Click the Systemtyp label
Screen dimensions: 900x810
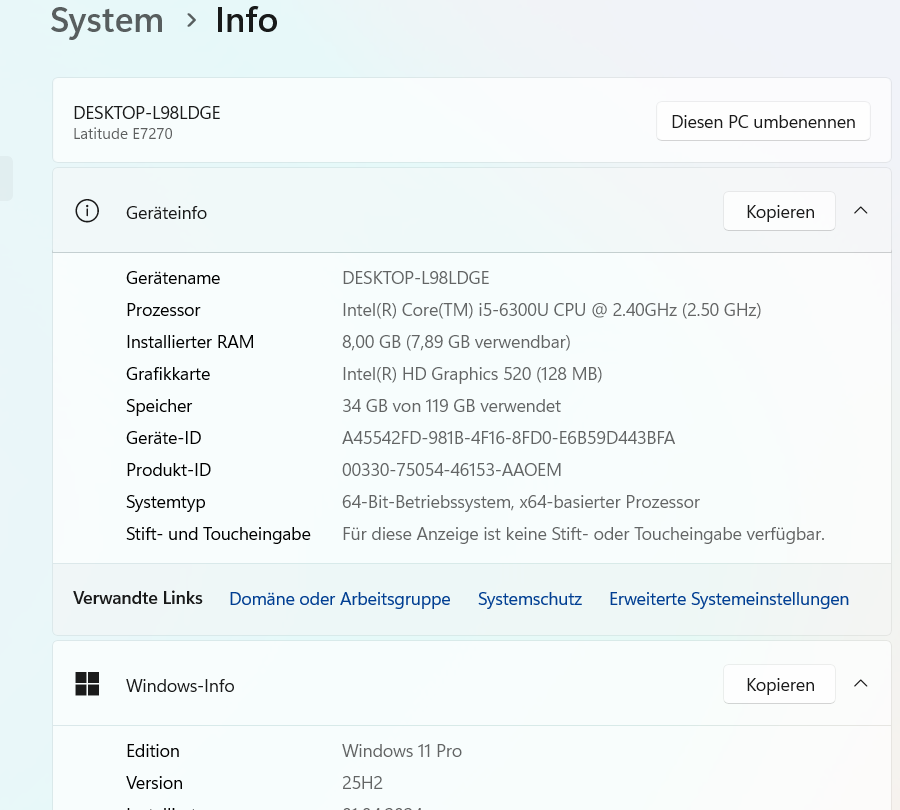[166, 502]
